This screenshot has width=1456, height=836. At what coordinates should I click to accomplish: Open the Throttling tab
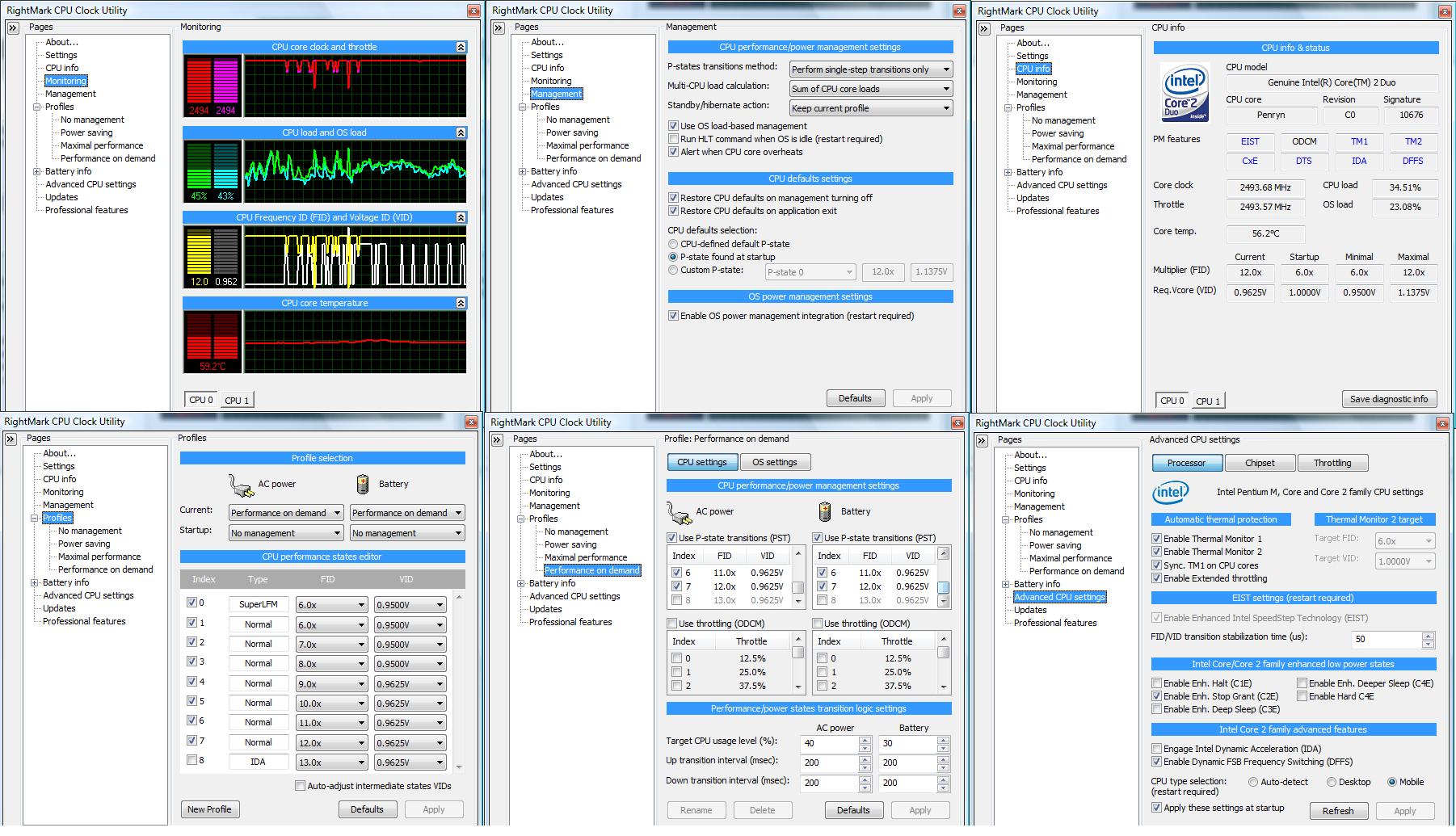tap(1332, 463)
